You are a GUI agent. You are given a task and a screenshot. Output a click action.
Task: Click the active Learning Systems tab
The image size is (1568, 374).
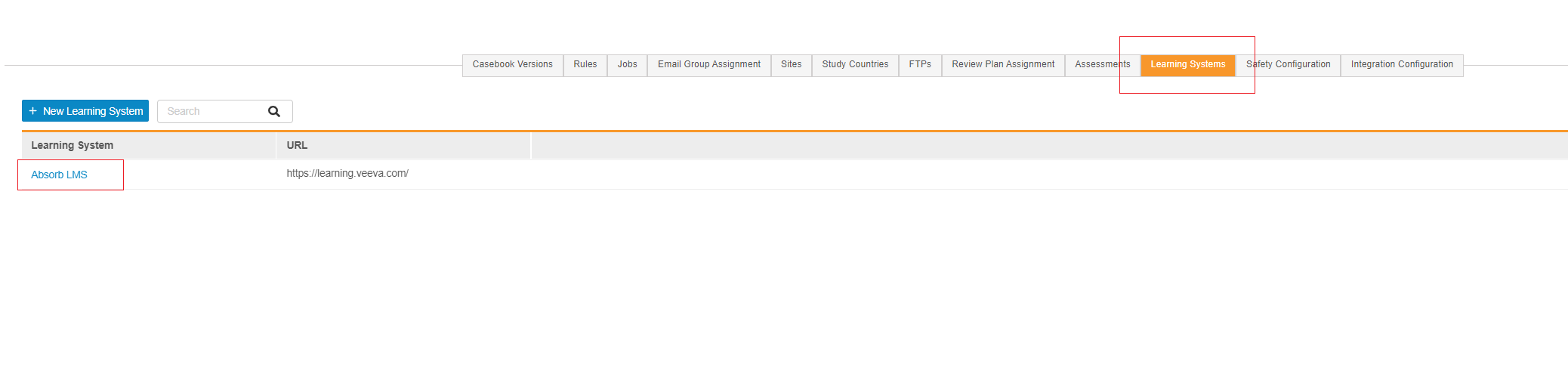click(1187, 65)
